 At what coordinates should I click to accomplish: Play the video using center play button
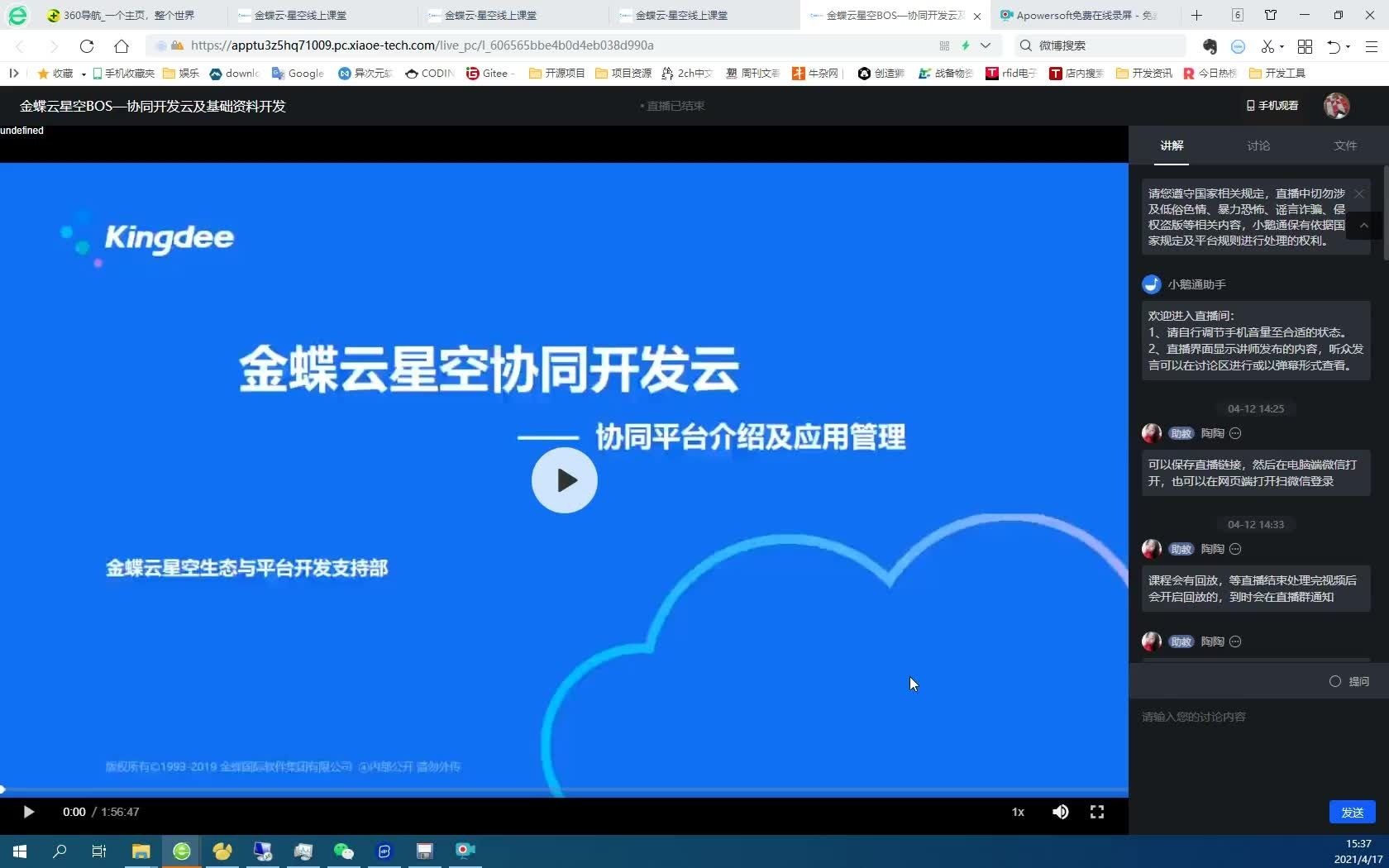pyautogui.click(x=564, y=480)
